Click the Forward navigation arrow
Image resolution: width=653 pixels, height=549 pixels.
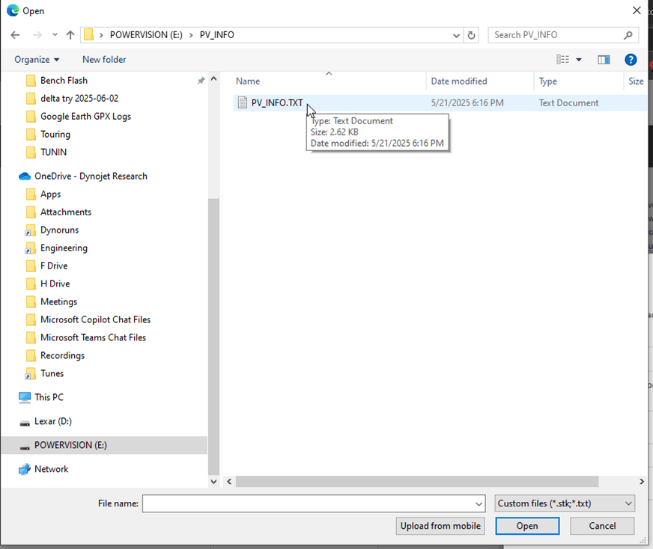point(37,35)
